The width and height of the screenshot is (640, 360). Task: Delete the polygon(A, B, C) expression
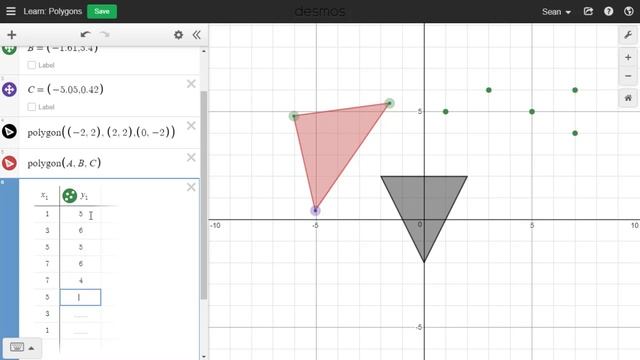point(191,158)
